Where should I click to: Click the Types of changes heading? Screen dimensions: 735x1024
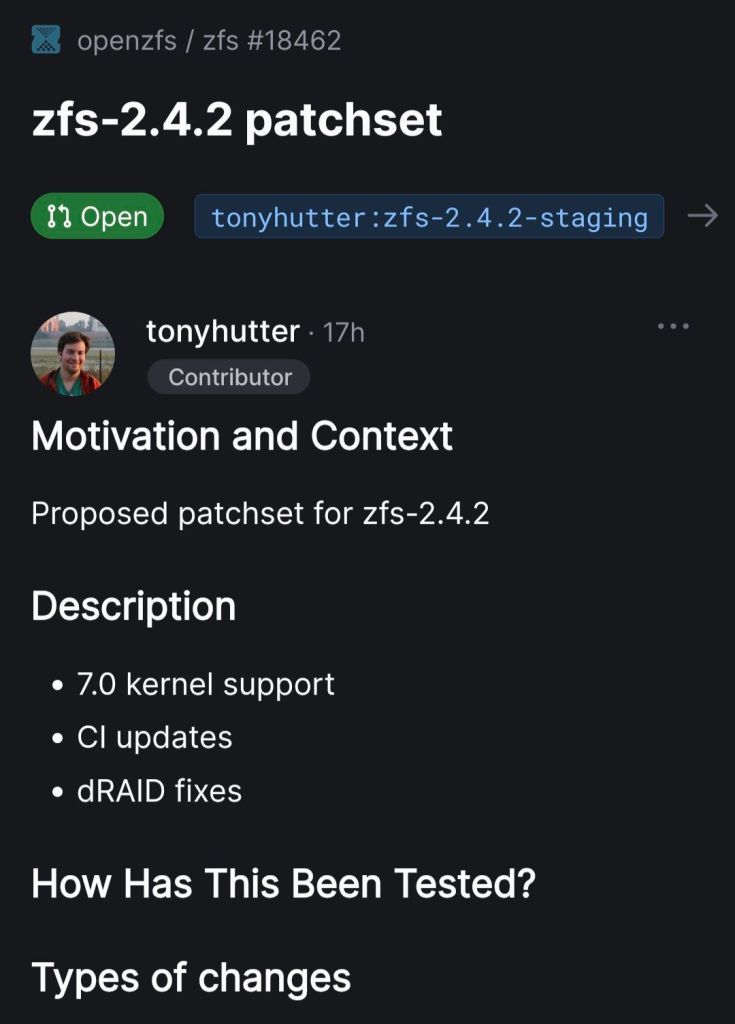point(191,978)
